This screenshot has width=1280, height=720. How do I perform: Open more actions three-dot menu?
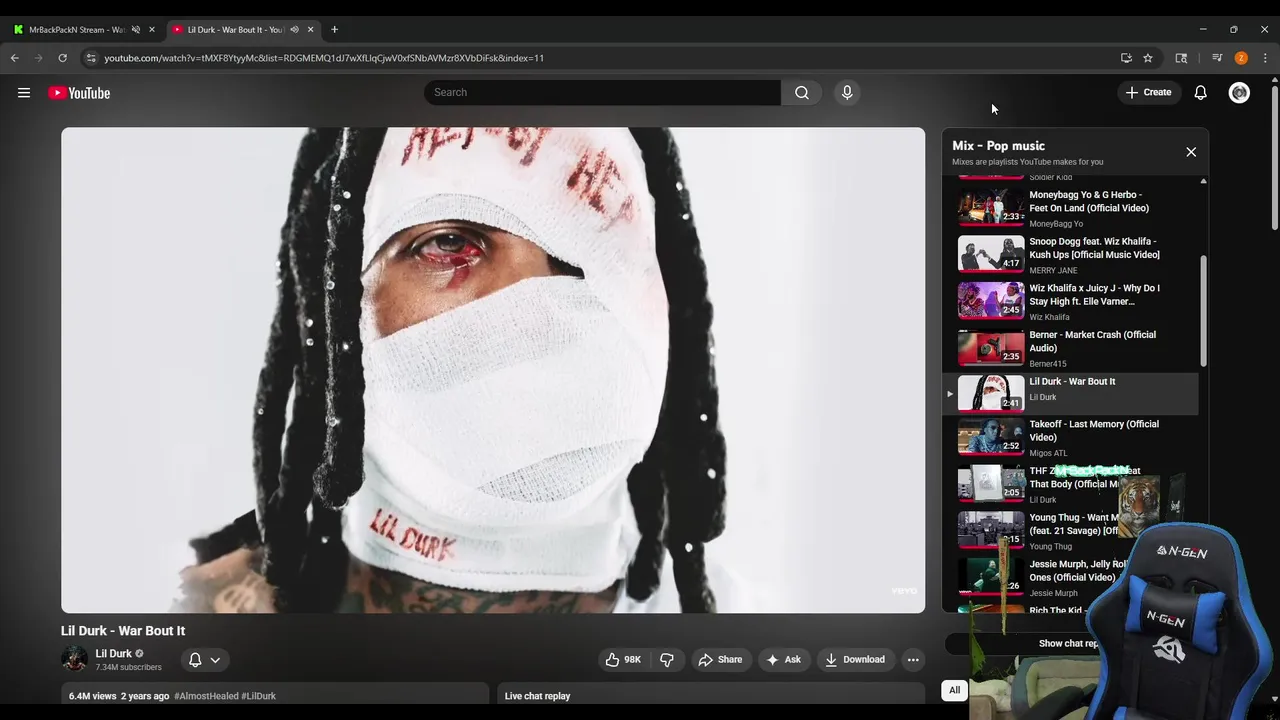click(x=912, y=660)
